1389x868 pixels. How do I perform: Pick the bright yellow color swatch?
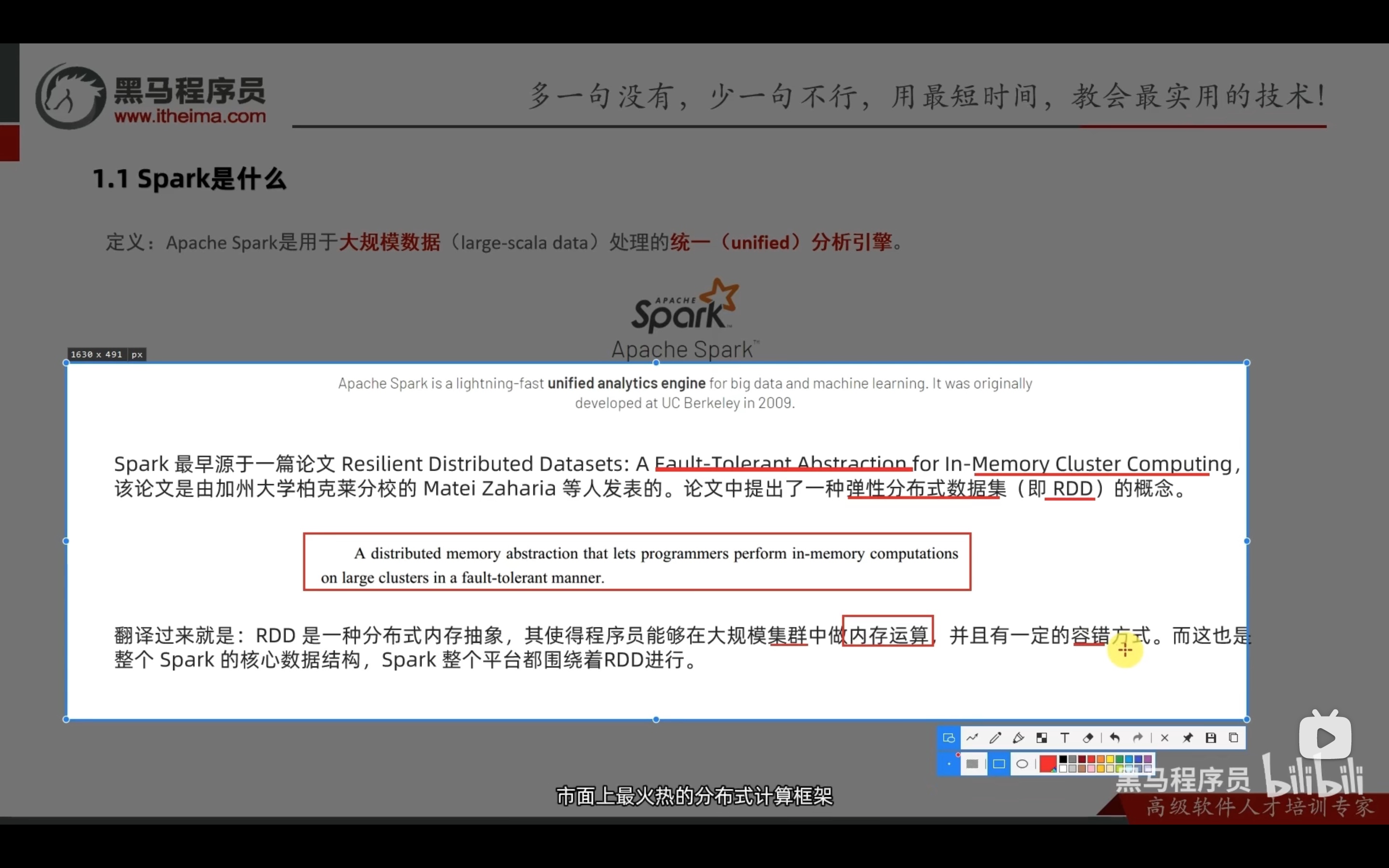pos(1111,759)
